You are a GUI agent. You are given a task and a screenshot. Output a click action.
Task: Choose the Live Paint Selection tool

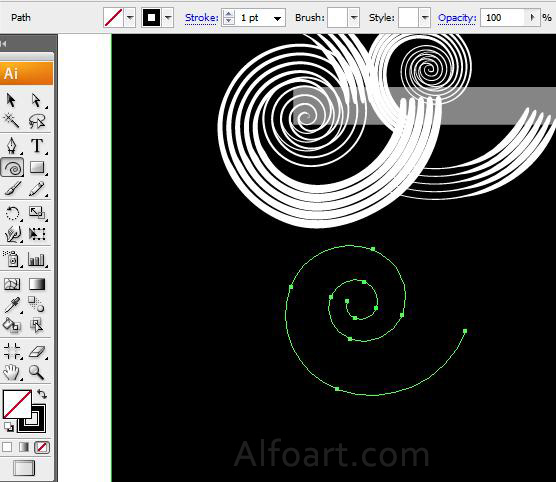(x=37, y=325)
